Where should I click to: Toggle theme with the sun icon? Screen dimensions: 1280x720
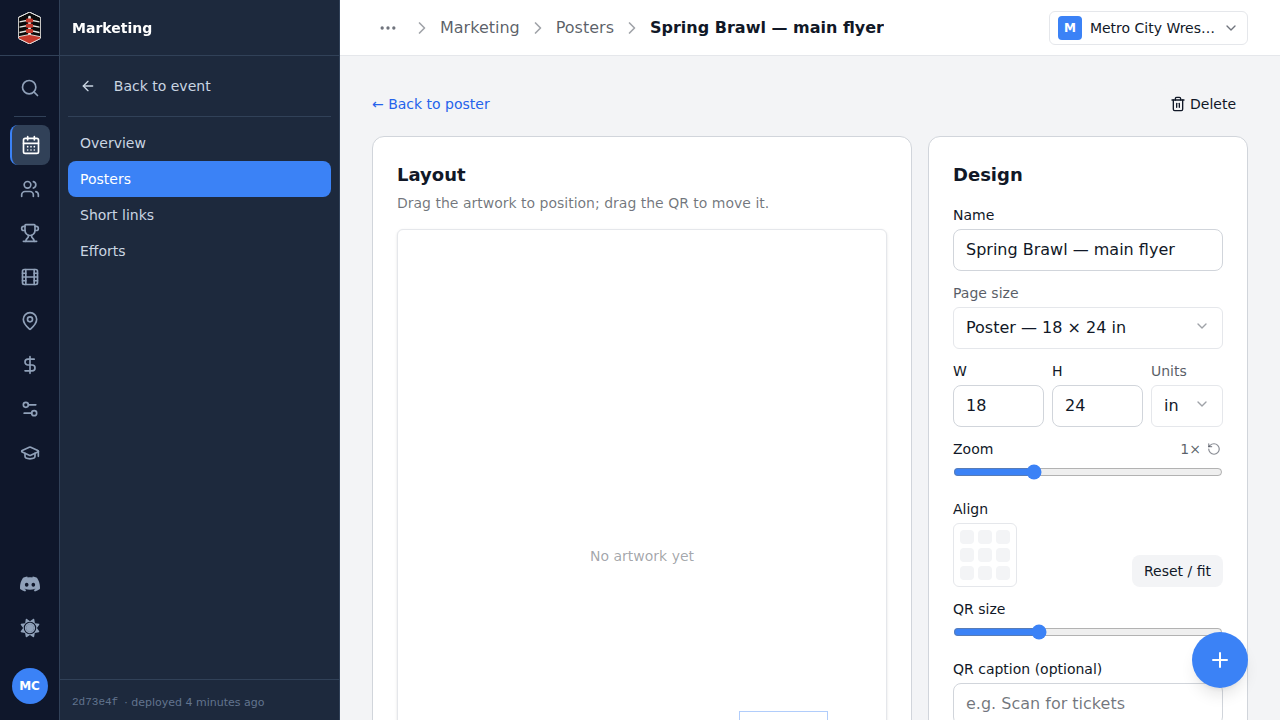click(30, 628)
